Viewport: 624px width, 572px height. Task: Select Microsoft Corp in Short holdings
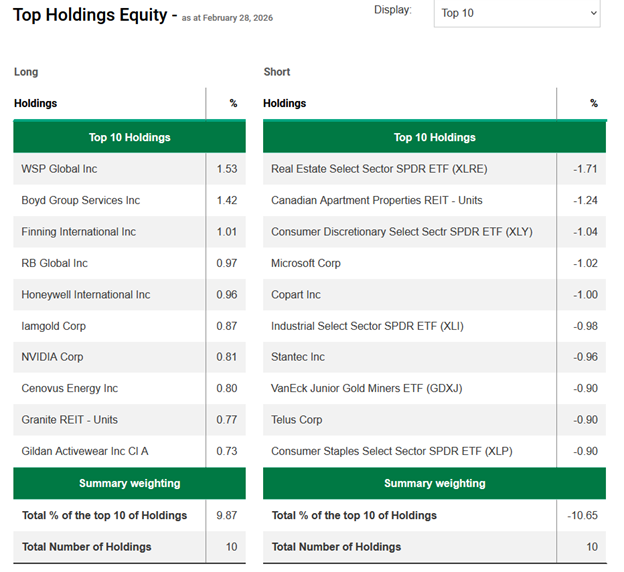click(306, 263)
